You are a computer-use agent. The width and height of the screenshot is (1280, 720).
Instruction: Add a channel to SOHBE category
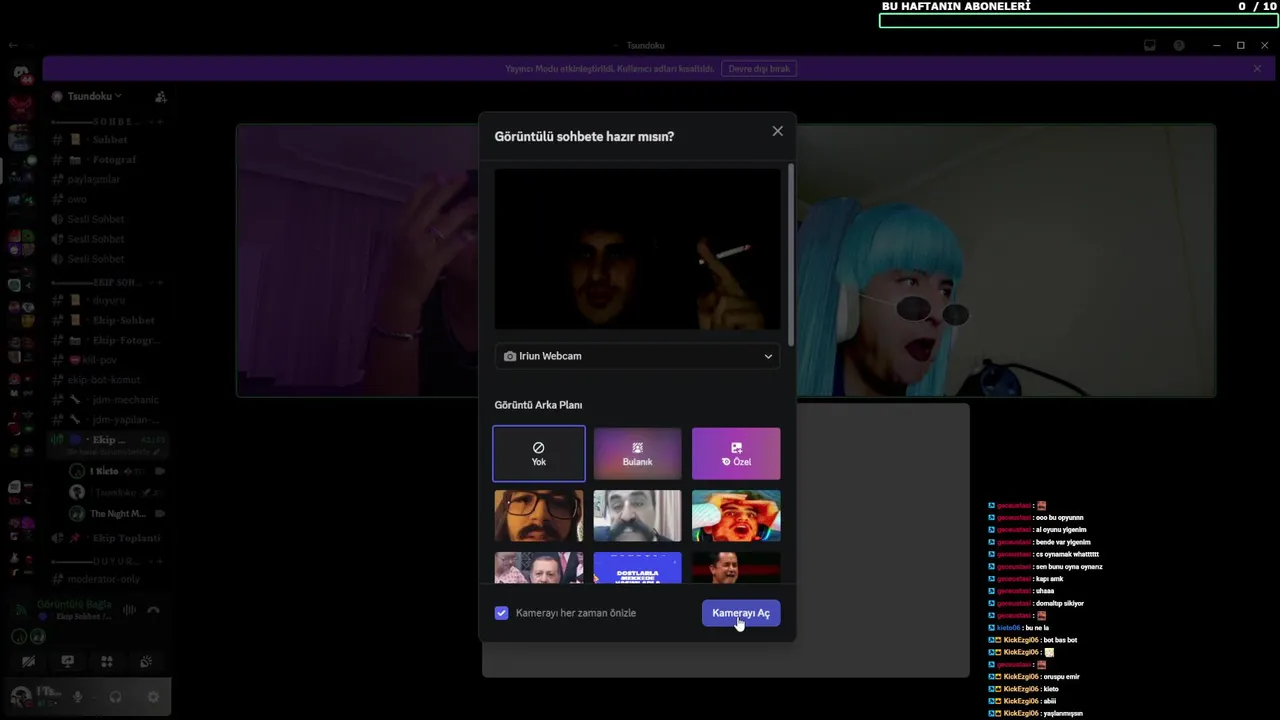[162, 121]
